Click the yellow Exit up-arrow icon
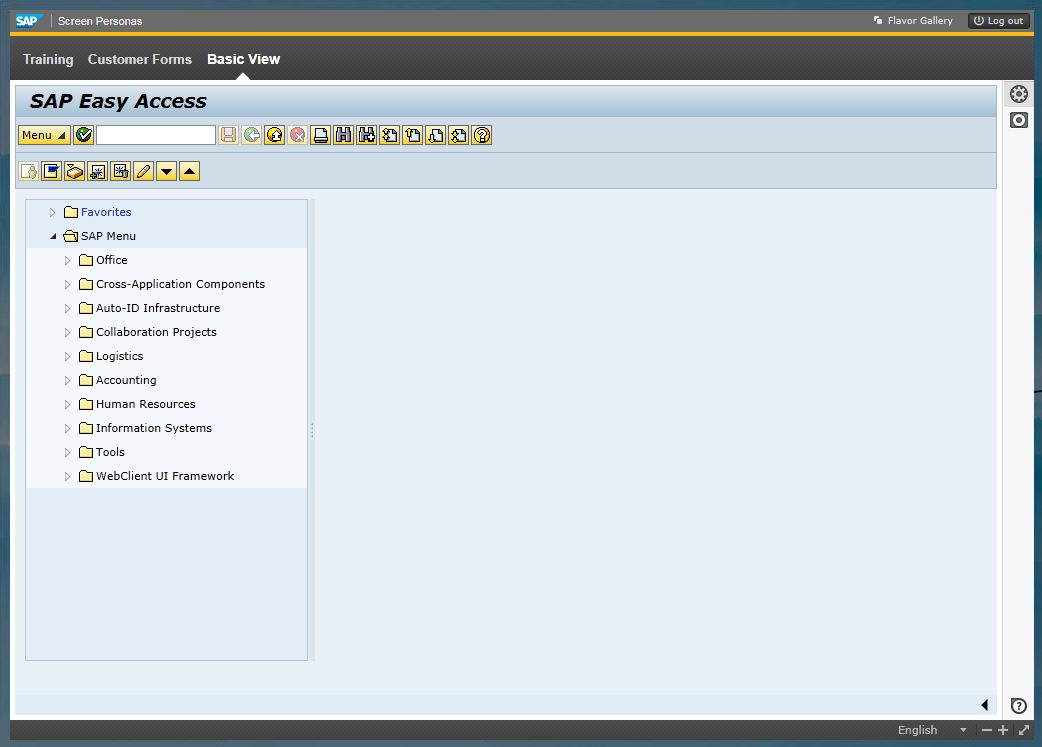The width and height of the screenshot is (1042, 747). [274, 136]
